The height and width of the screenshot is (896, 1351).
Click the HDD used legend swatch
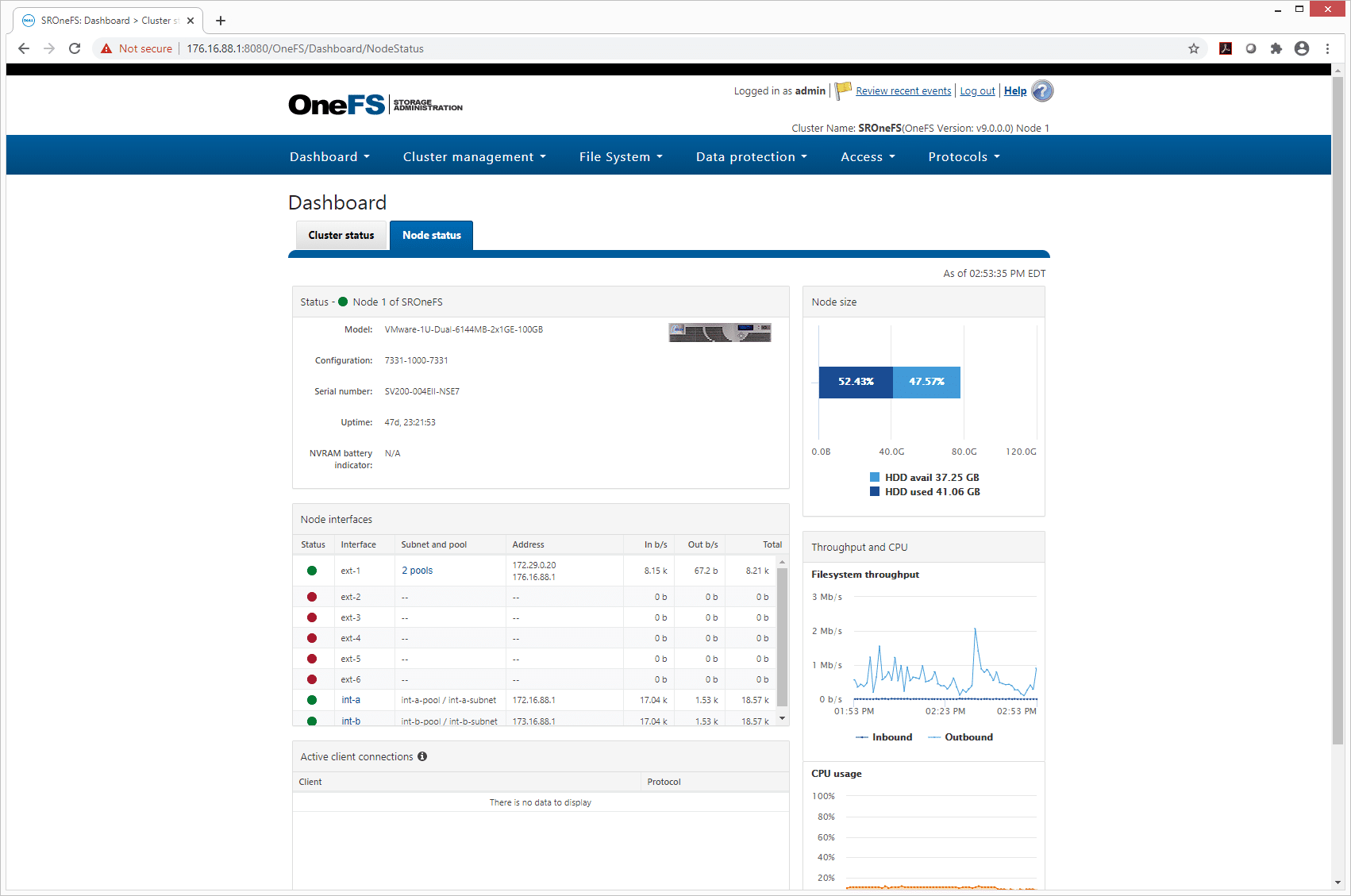875,491
